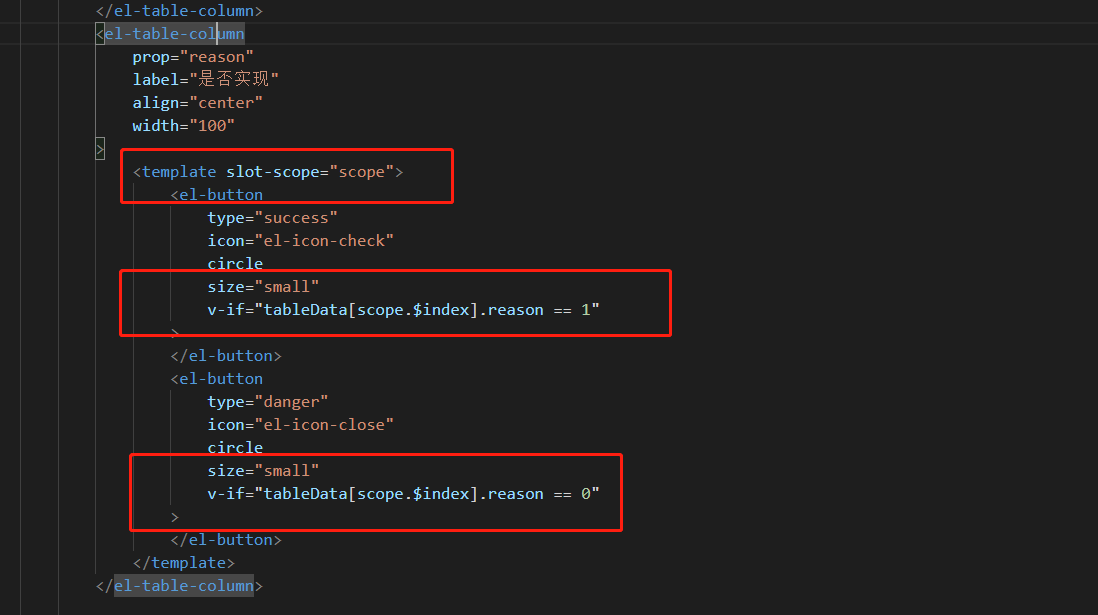Click the circle attribute under el-icon-close

click(x=235, y=448)
